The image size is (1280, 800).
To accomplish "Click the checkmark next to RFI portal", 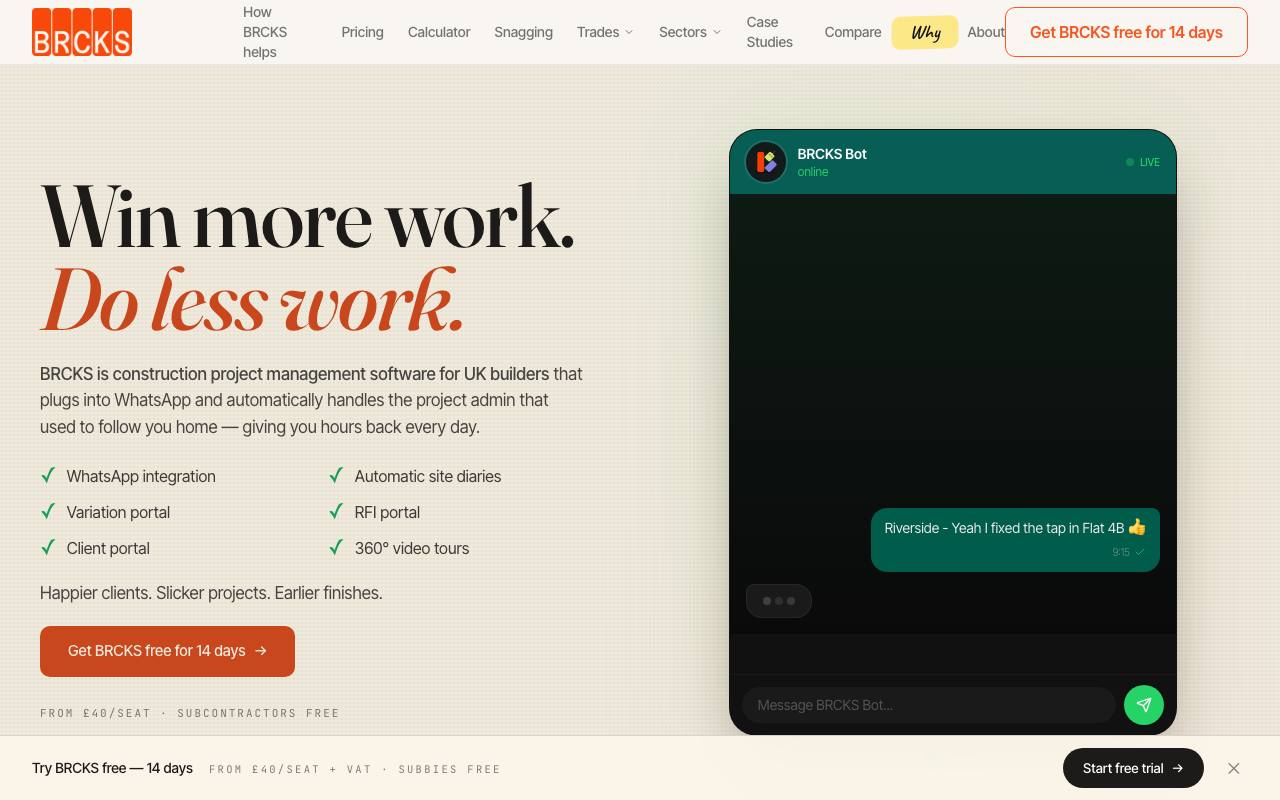I will [336, 511].
